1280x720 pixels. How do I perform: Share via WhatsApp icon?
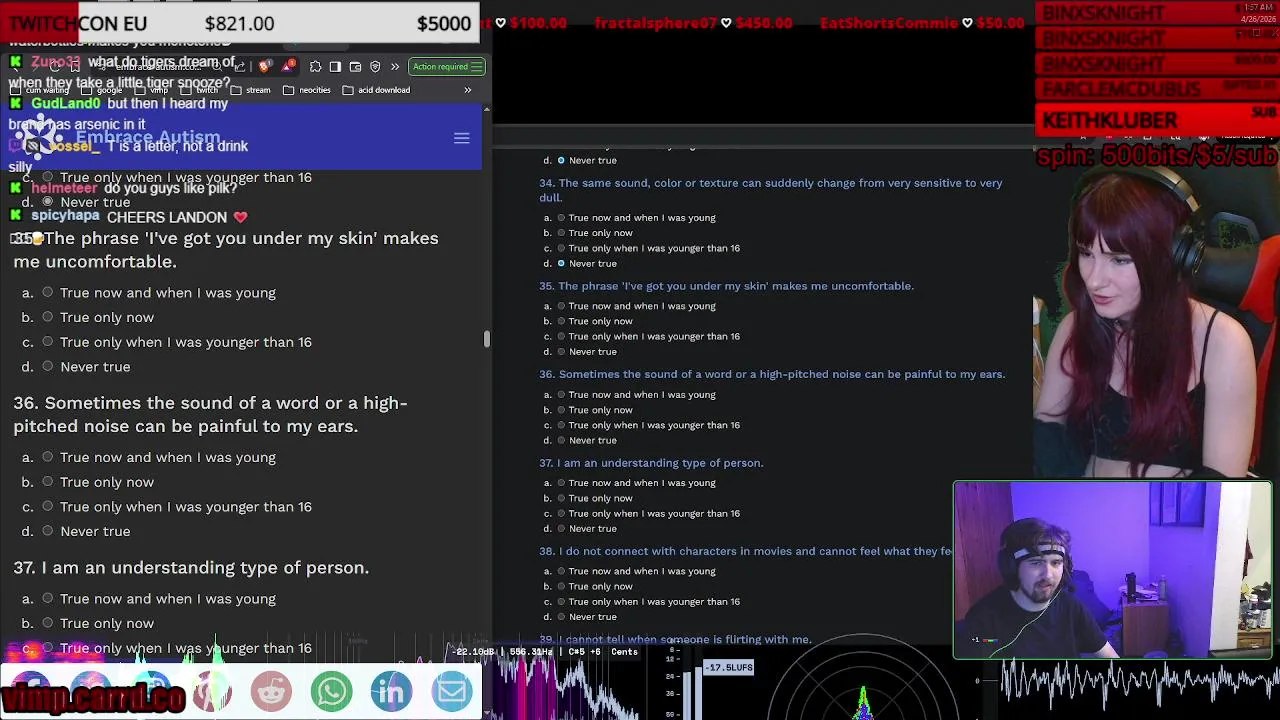331,691
